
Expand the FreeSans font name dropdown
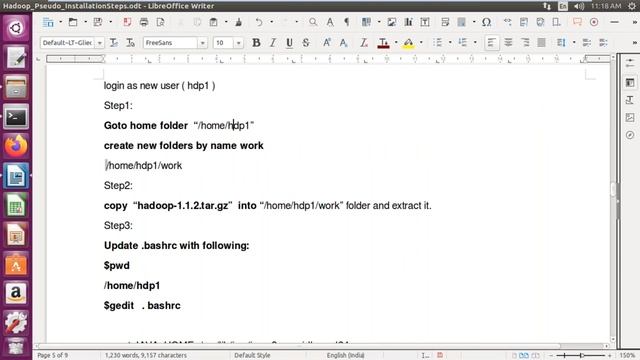(x=202, y=43)
